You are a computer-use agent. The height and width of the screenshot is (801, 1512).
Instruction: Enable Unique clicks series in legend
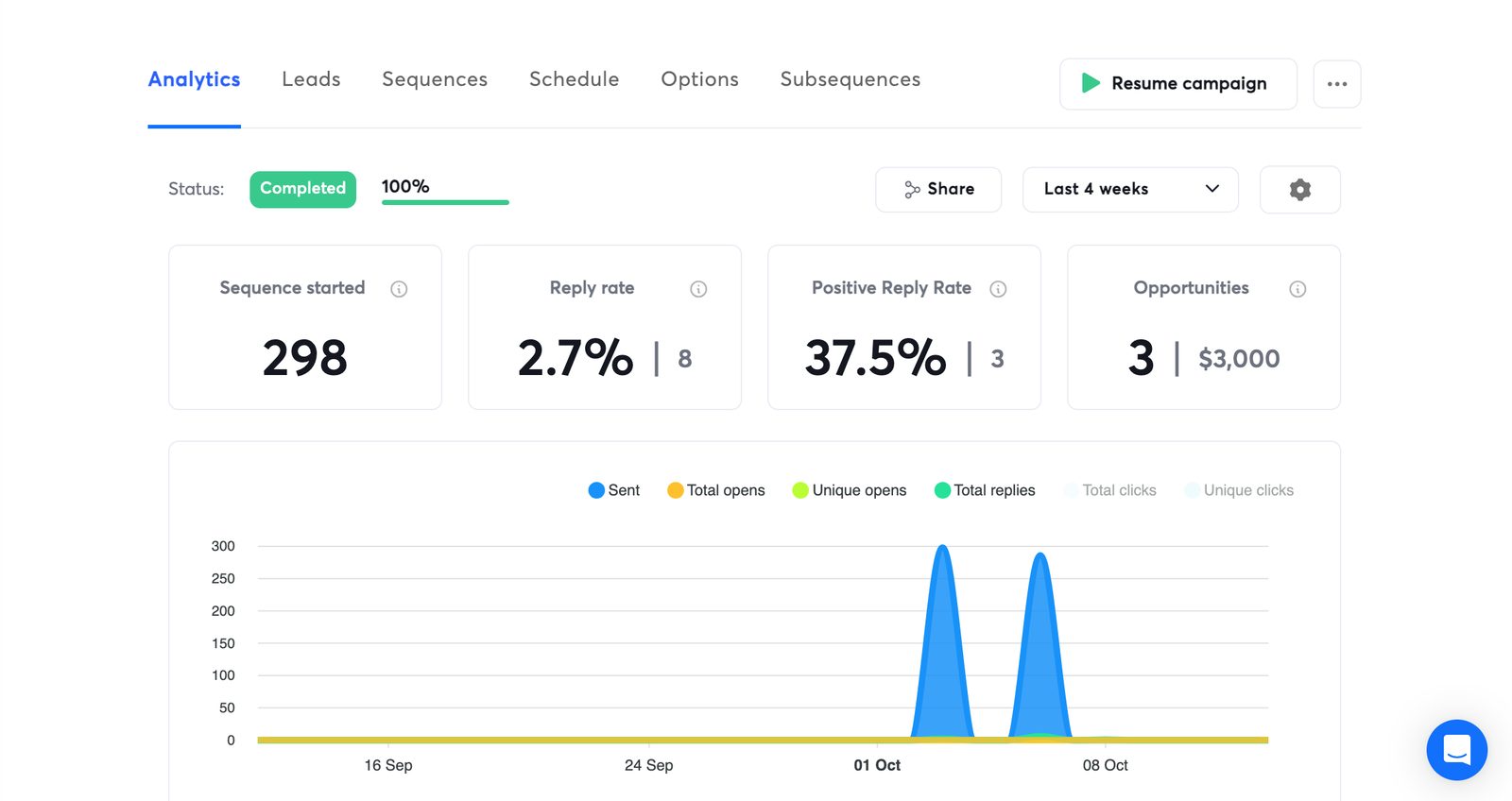[x=1239, y=490]
